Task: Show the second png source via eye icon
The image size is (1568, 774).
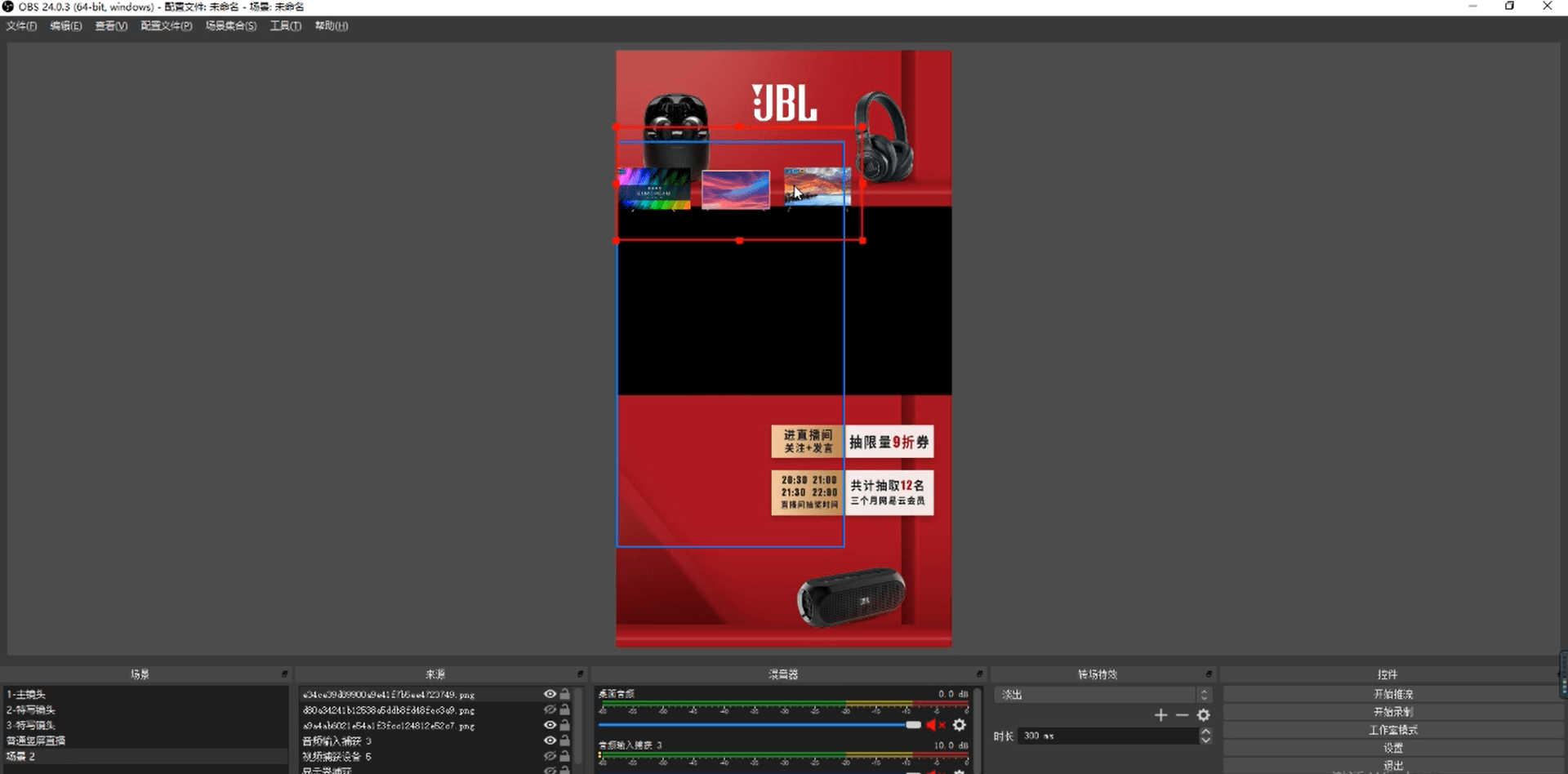Action: coord(550,709)
